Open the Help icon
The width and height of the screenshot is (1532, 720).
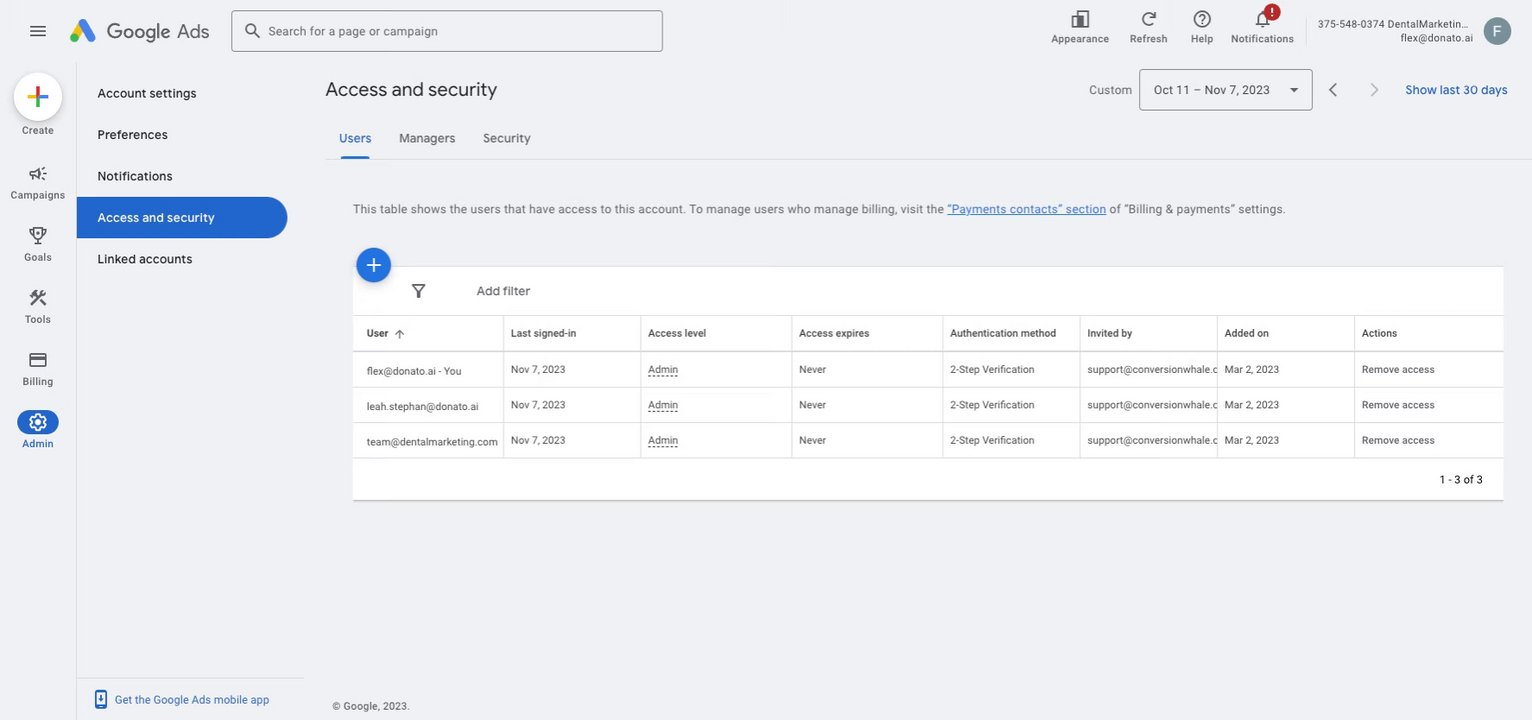[1202, 20]
